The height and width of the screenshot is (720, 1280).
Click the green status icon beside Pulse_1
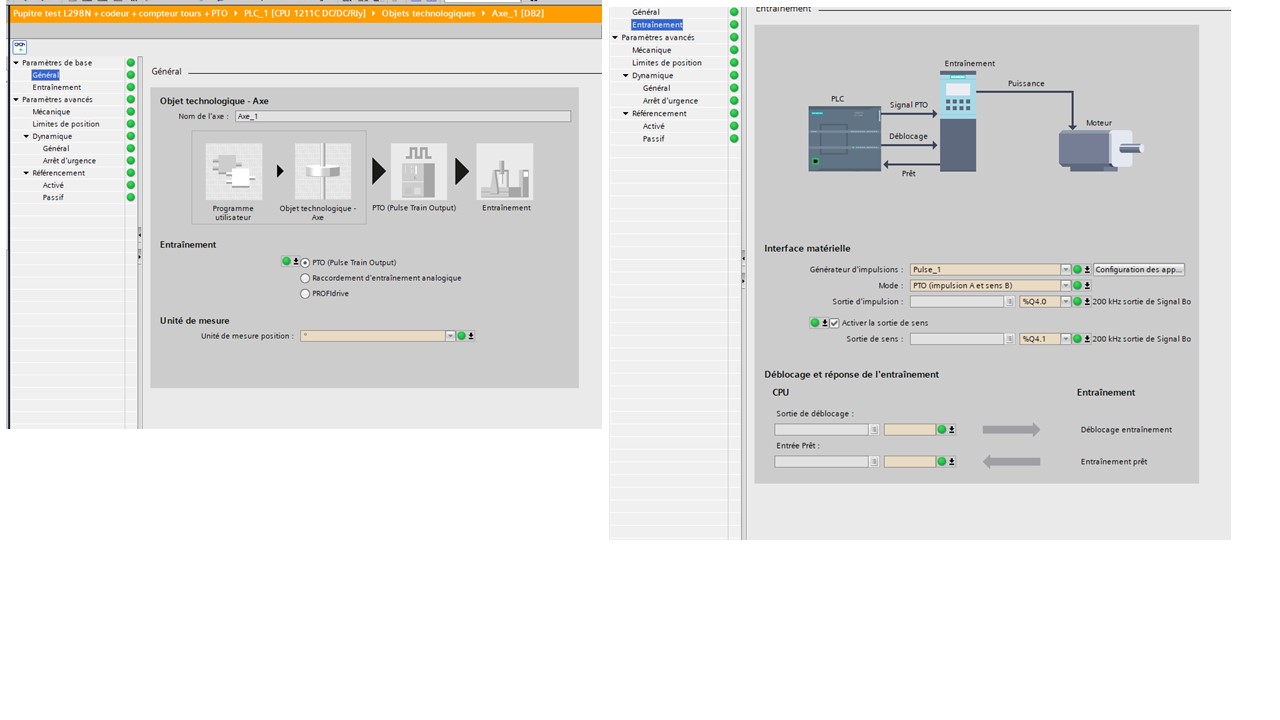point(1077,270)
